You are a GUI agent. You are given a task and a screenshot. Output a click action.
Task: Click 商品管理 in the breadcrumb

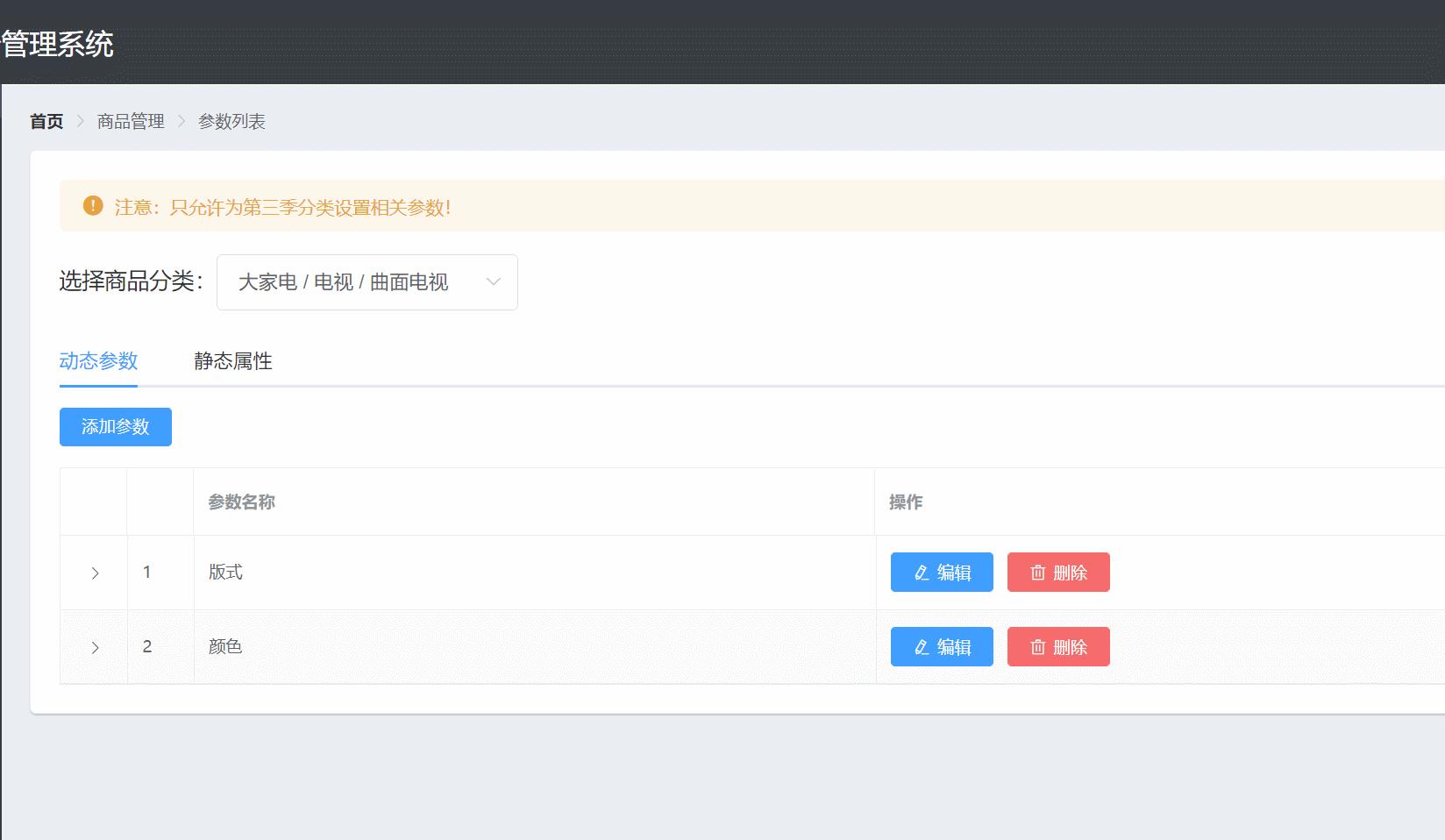click(x=131, y=122)
